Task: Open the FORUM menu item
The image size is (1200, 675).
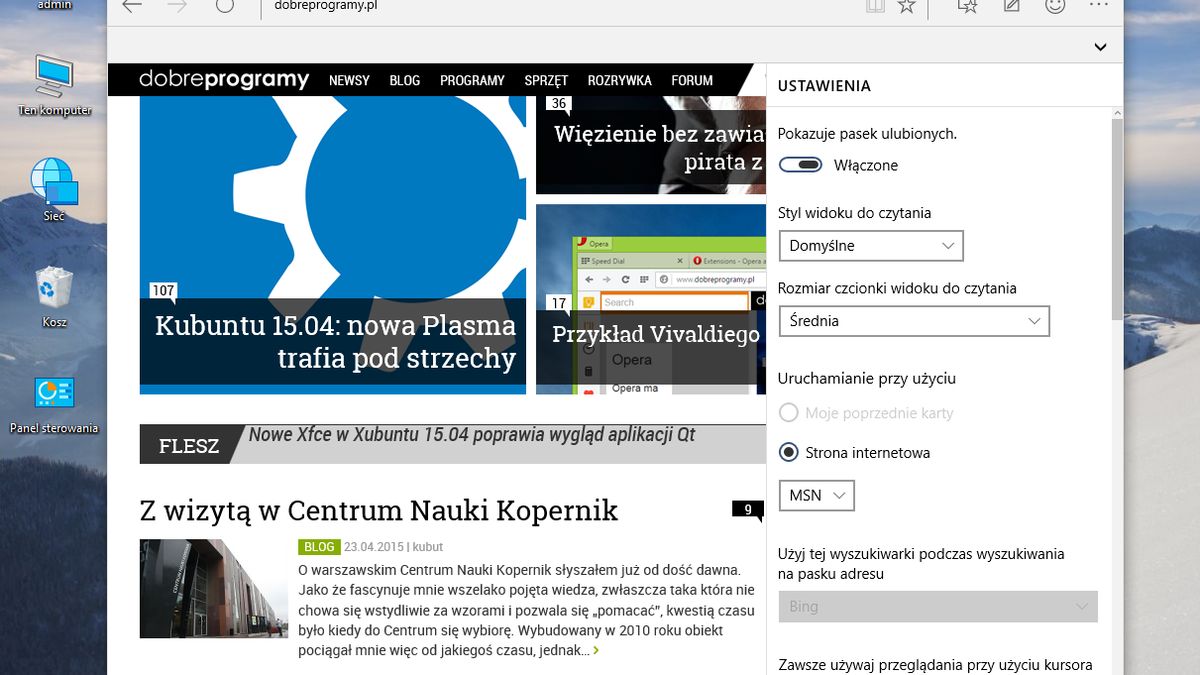Action: (692, 80)
